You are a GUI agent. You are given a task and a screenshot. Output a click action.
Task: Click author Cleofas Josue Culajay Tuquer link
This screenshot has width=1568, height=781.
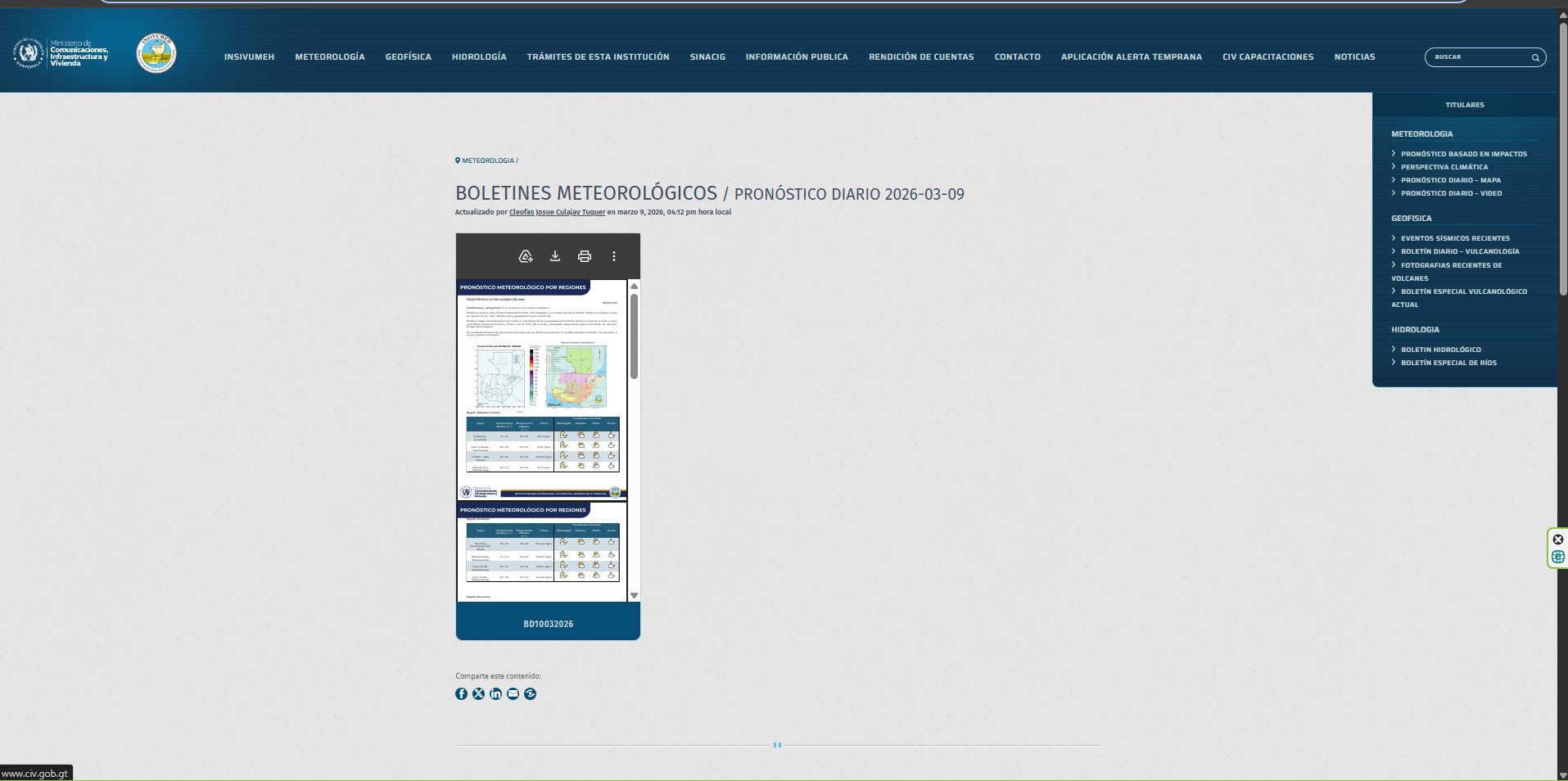557,212
